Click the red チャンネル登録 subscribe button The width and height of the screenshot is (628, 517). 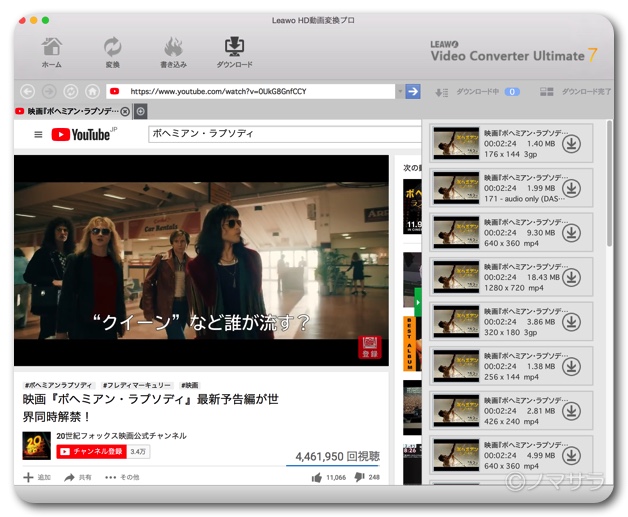point(91,452)
